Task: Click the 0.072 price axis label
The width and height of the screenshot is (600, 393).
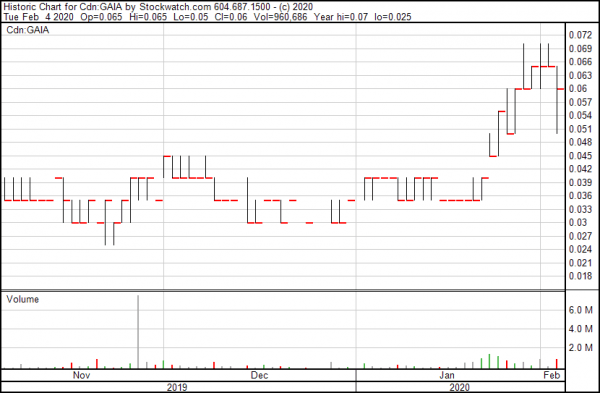Action: 580,35
